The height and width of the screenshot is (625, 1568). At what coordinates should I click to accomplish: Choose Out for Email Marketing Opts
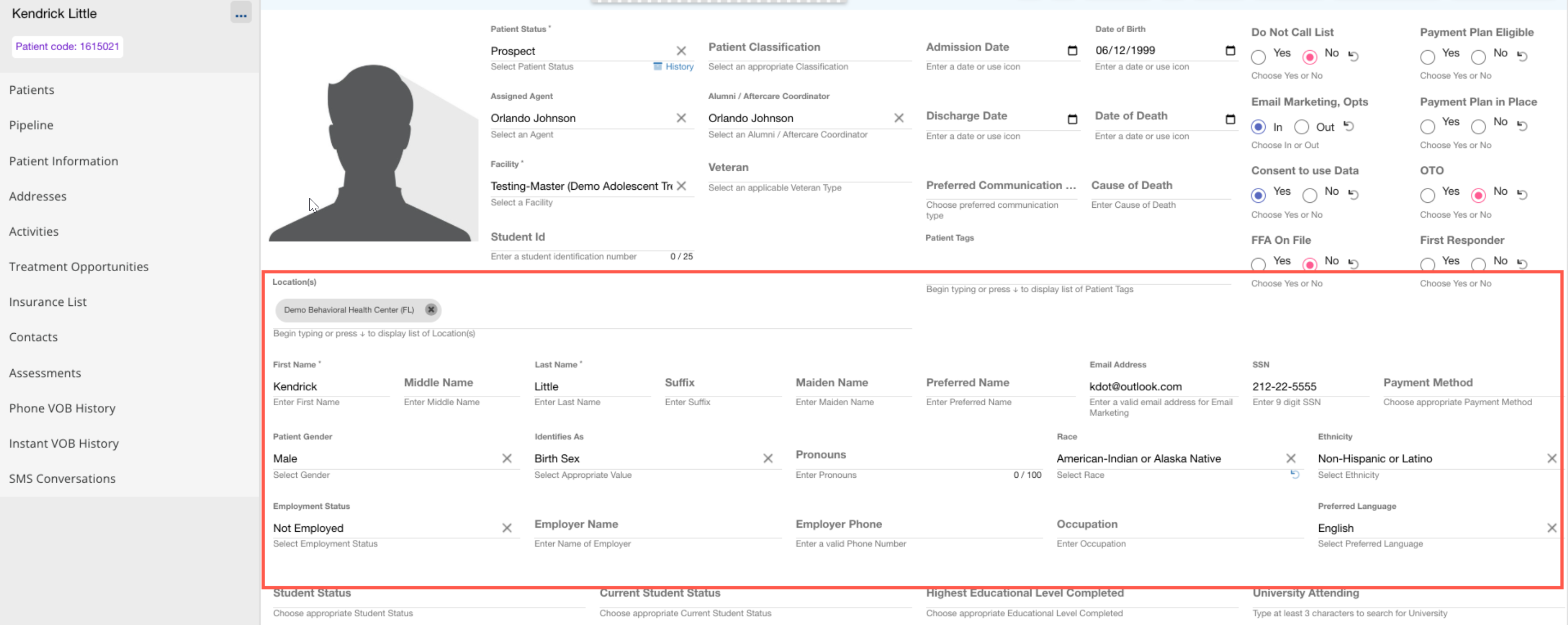(1301, 127)
